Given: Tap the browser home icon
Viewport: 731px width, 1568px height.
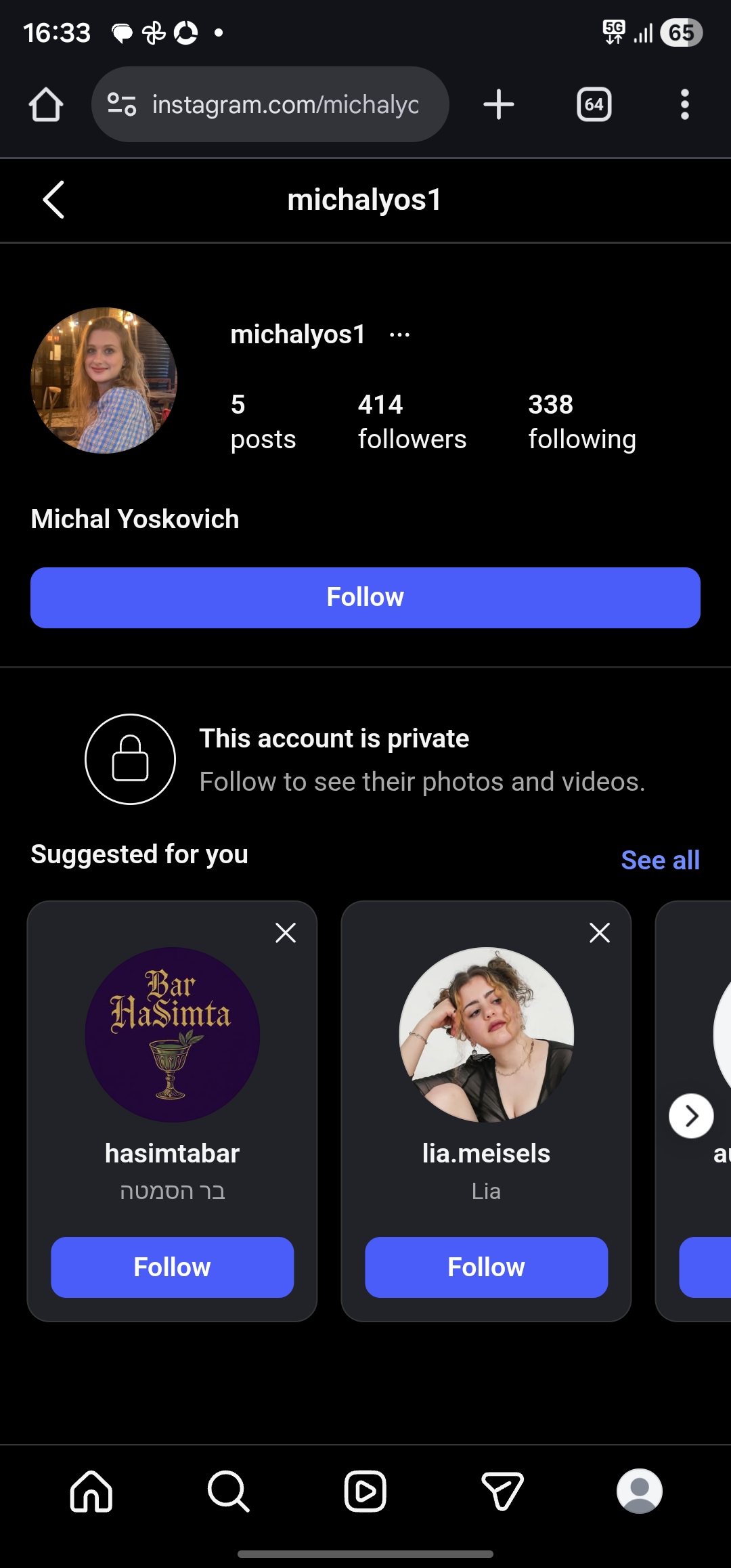Looking at the screenshot, I should click(x=46, y=105).
